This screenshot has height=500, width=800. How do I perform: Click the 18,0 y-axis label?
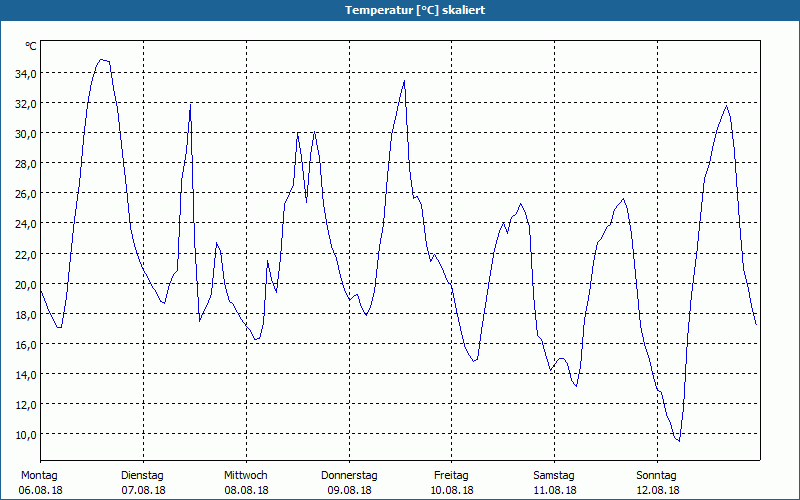point(26,314)
